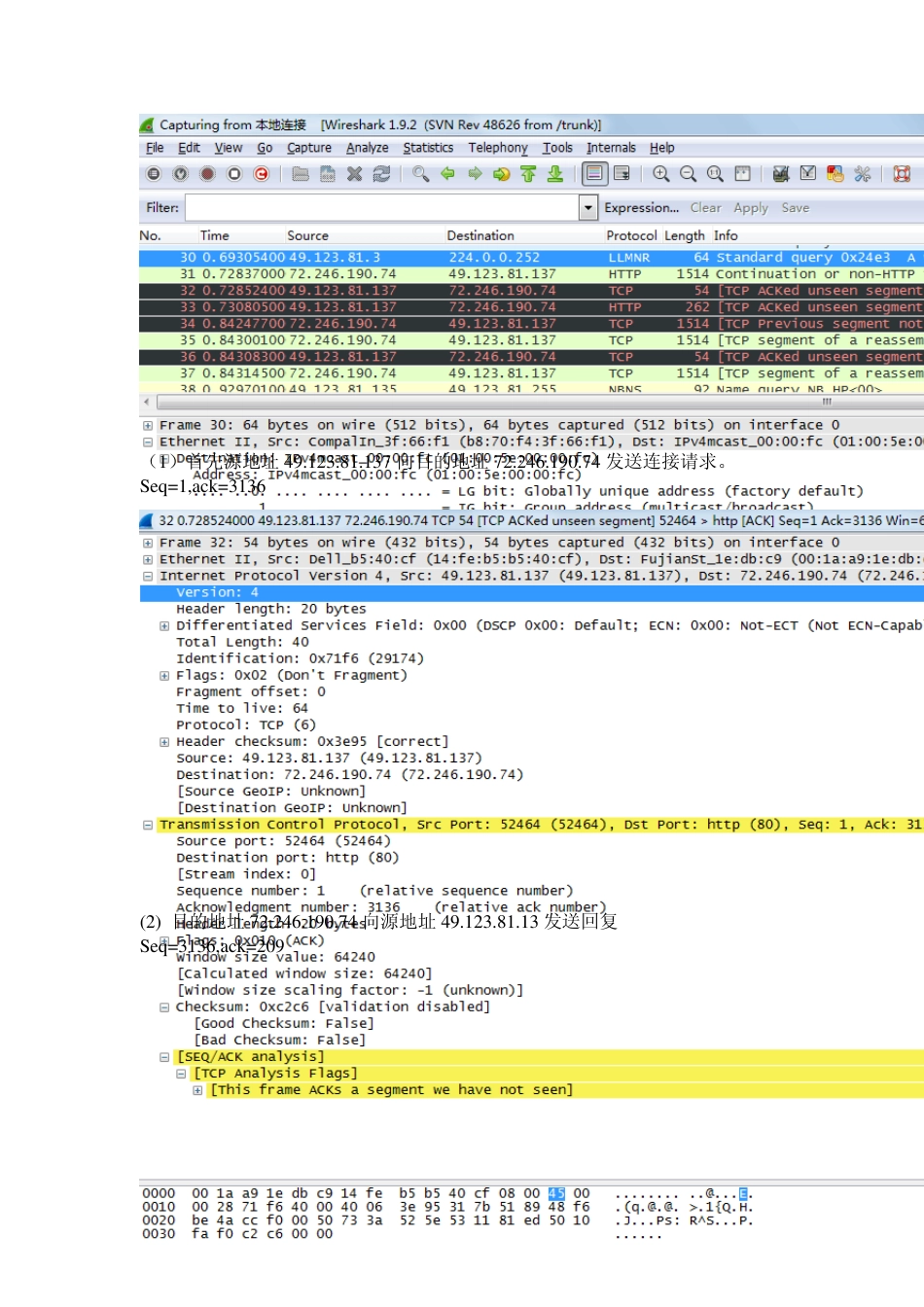Open the Internals menu
The height and width of the screenshot is (1307, 924).
pos(611,148)
